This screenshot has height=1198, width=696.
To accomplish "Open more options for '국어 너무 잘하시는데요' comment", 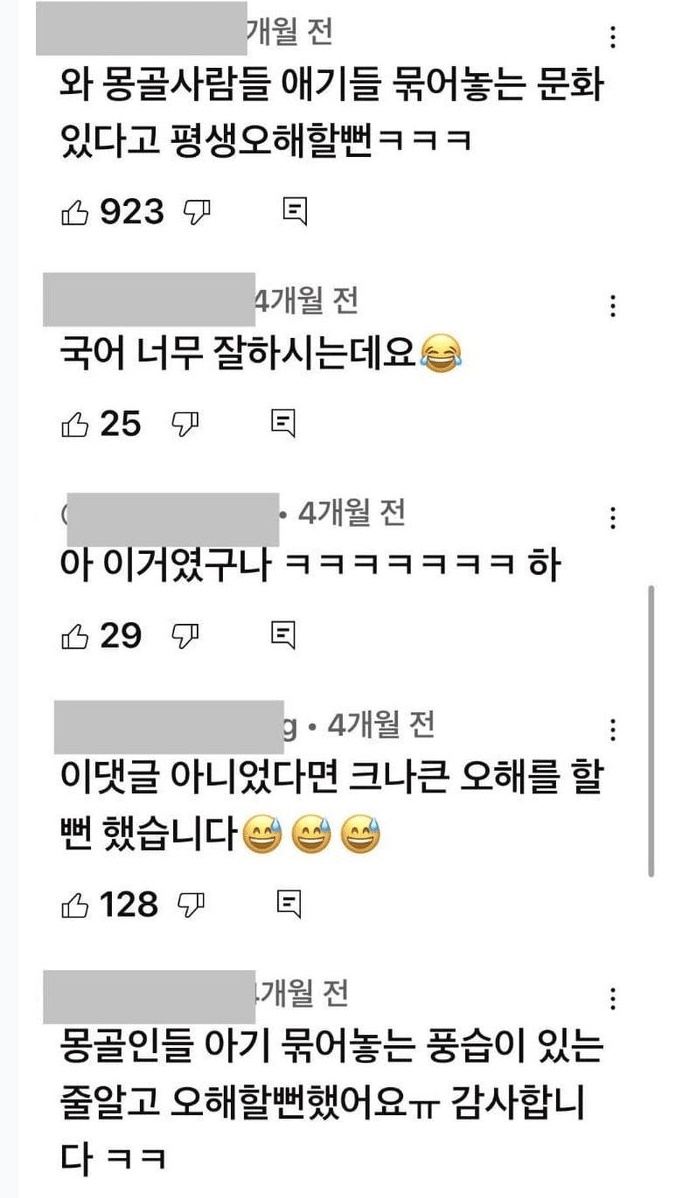I will (613, 307).
